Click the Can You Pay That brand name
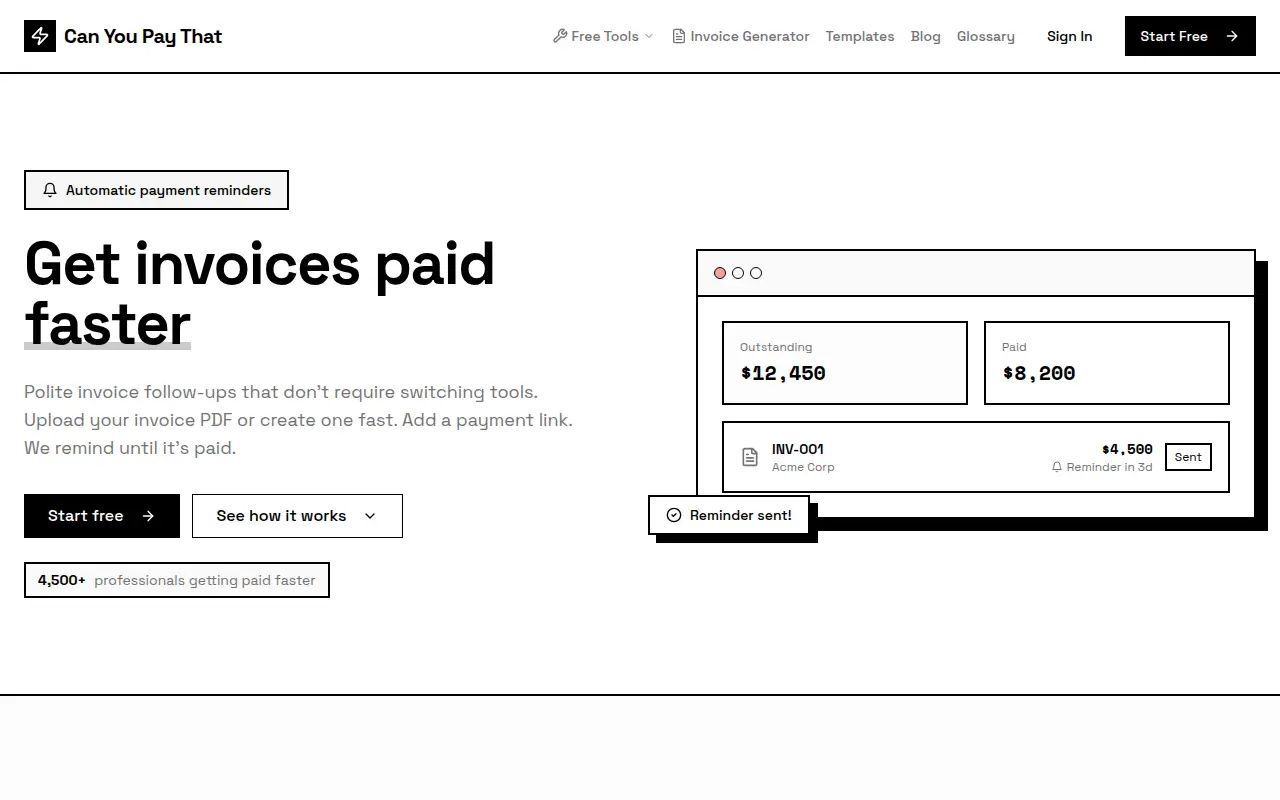This screenshot has width=1280, height=800. [x=143, y=36]
